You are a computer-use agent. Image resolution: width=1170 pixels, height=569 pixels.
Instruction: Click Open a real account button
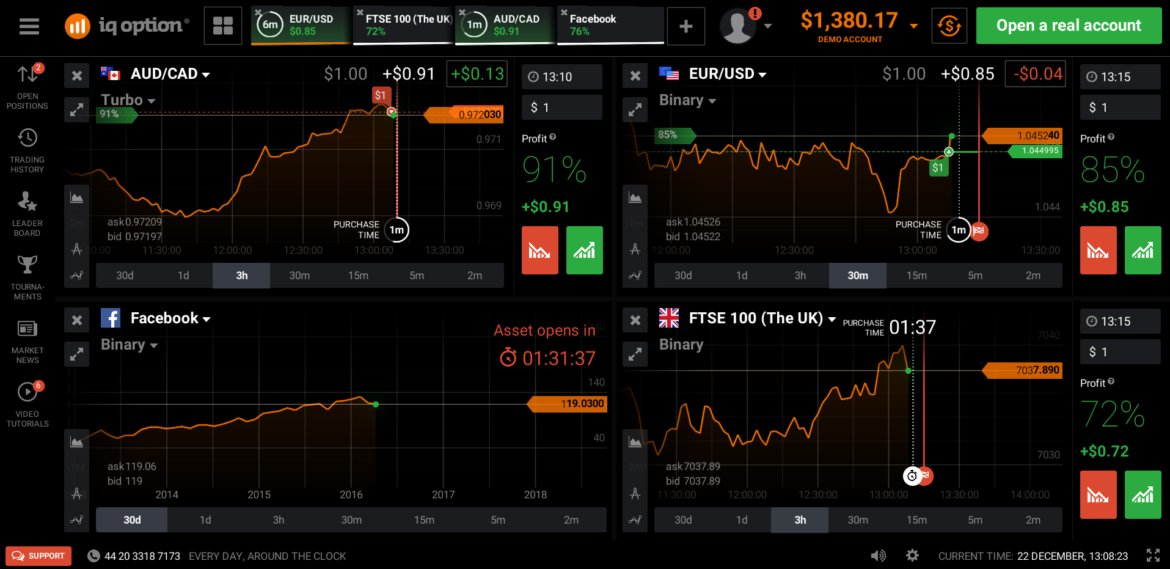(x=1069, y=26)
